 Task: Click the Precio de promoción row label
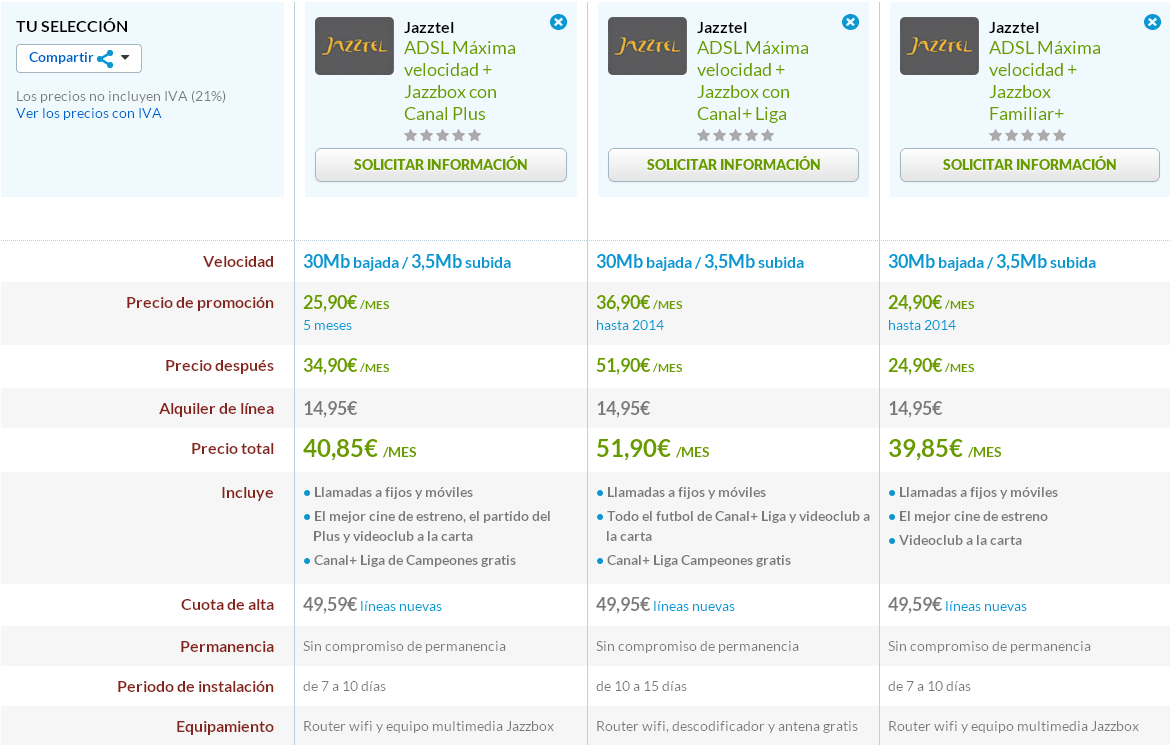click(x=200, y=303)
